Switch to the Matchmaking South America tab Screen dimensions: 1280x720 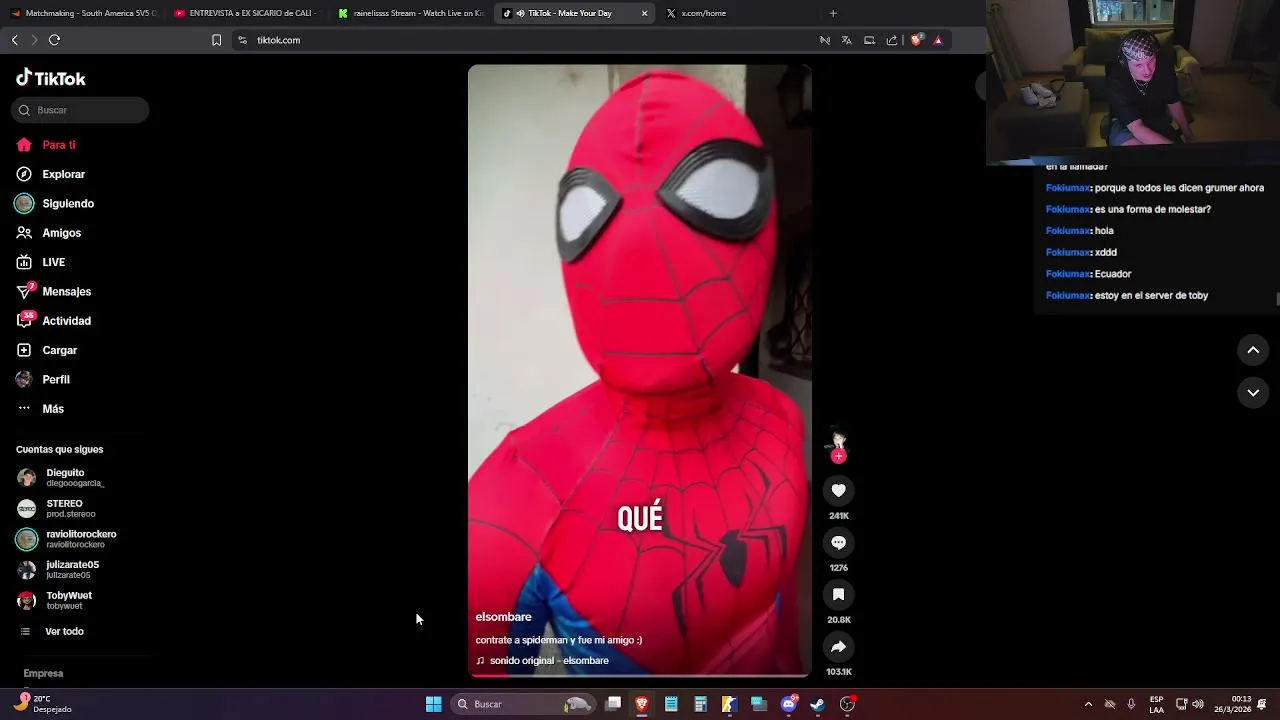[x=83, y=13]
